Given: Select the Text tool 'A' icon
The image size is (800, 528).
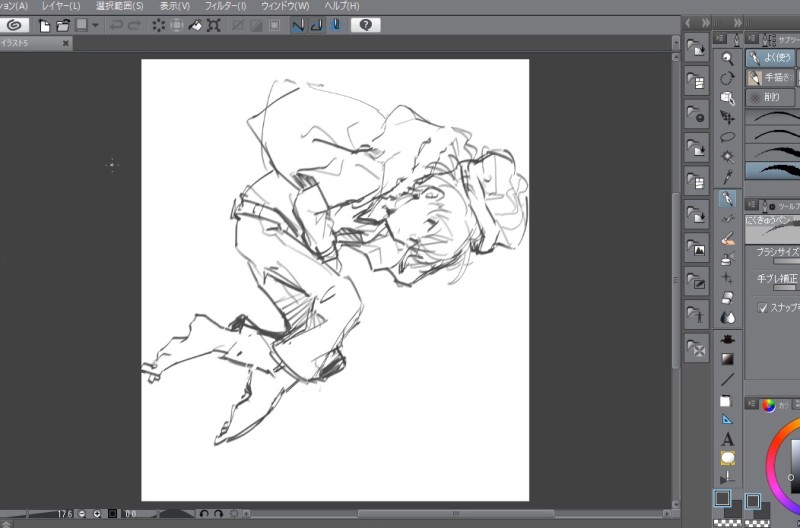Looking at the screenshot, I should (x=727, y=439).
